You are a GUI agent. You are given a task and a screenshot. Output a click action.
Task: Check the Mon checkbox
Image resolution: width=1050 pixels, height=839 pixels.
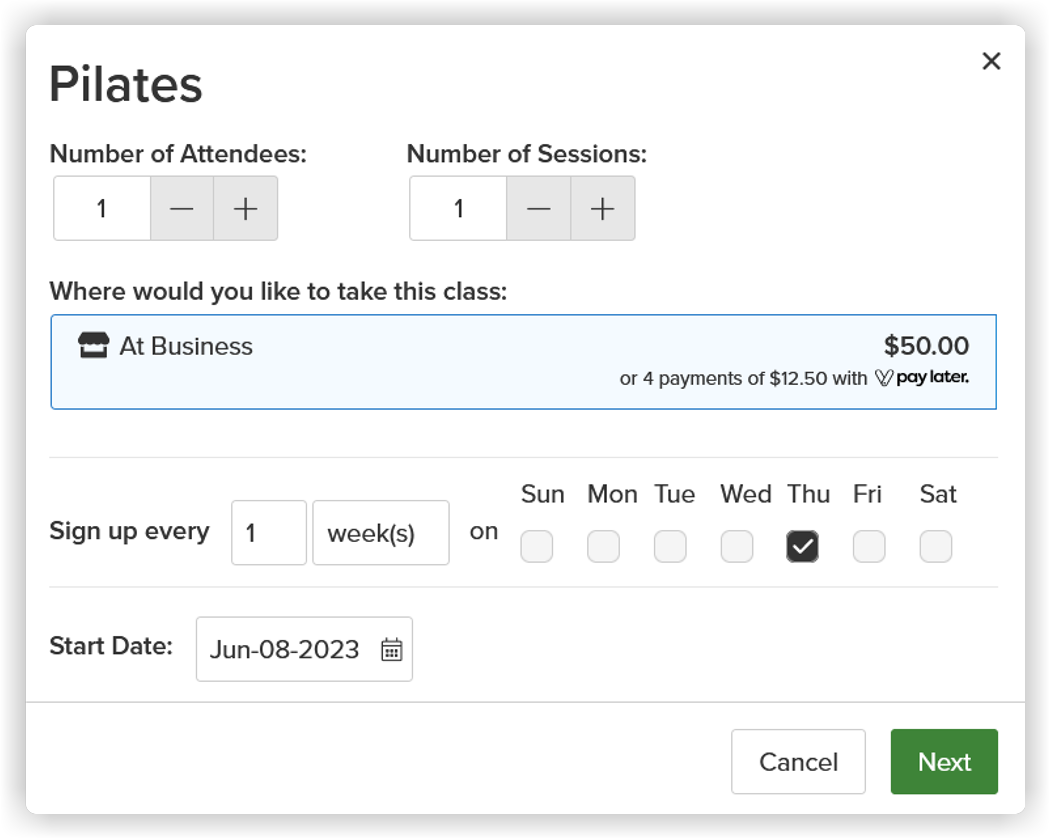point(603,546)
